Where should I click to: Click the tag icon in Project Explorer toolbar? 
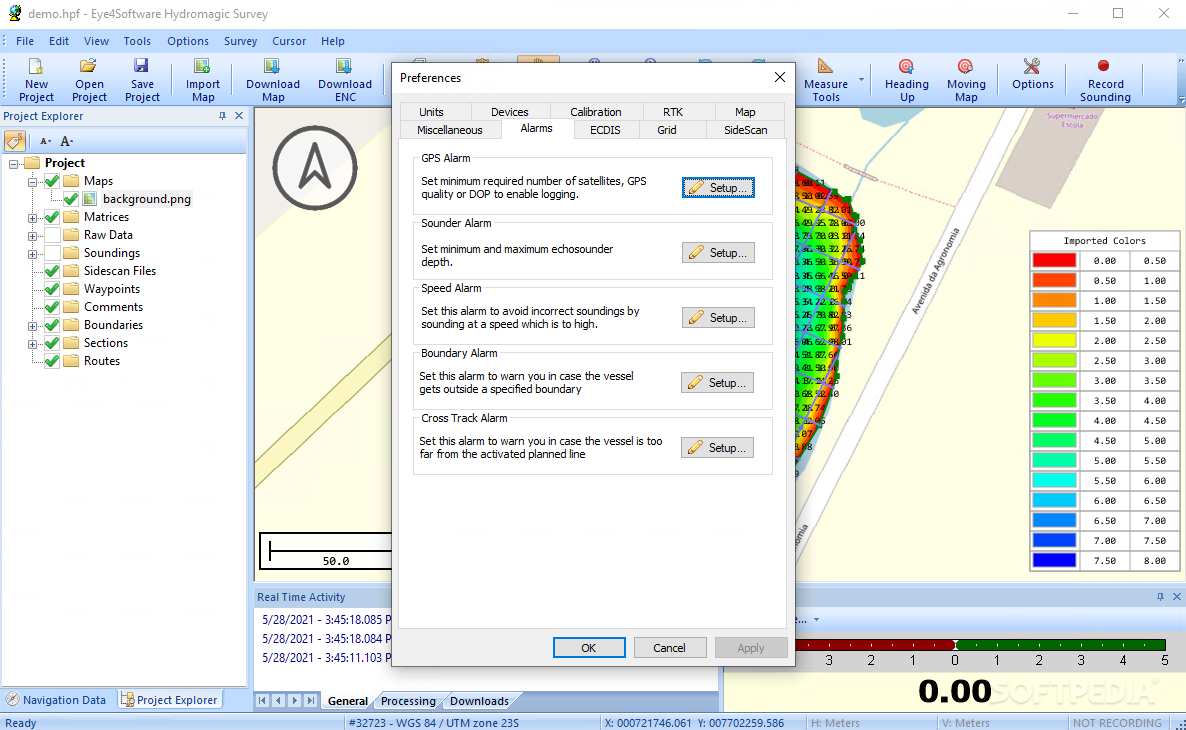pyautogui.click(x=14, y=141)
